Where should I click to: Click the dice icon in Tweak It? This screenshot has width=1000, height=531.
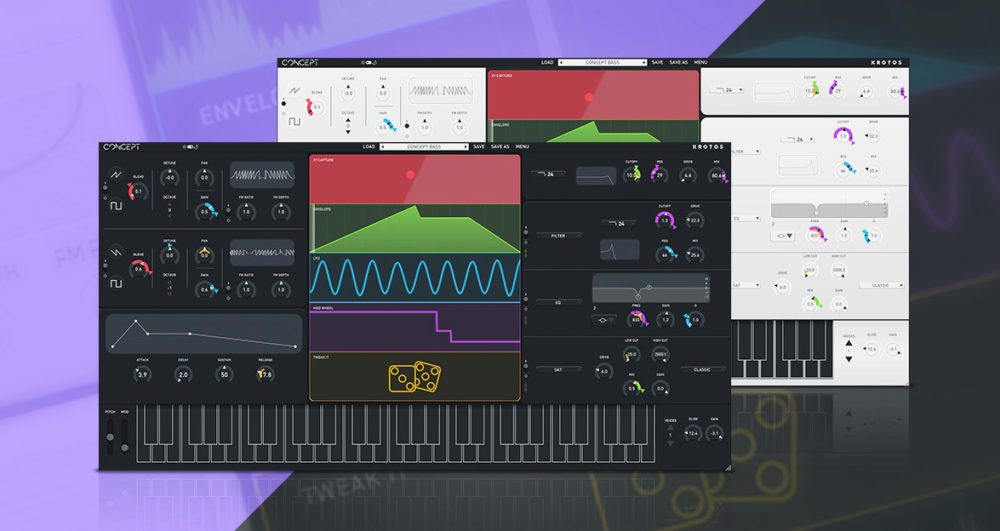[x=415, y=379]
